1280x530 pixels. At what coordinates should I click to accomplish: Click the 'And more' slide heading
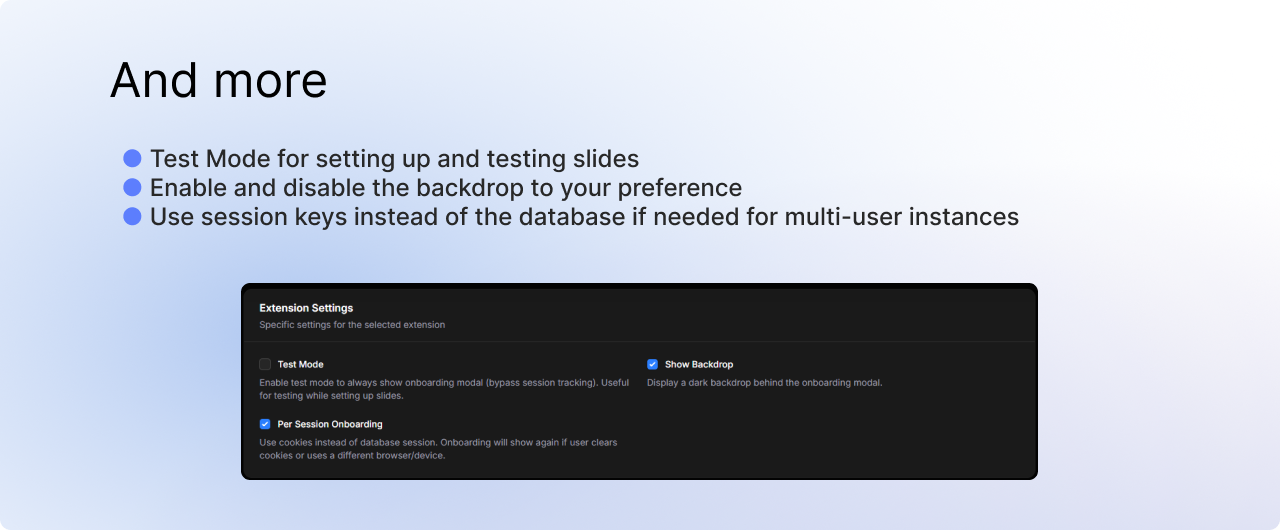click(218, 80)
